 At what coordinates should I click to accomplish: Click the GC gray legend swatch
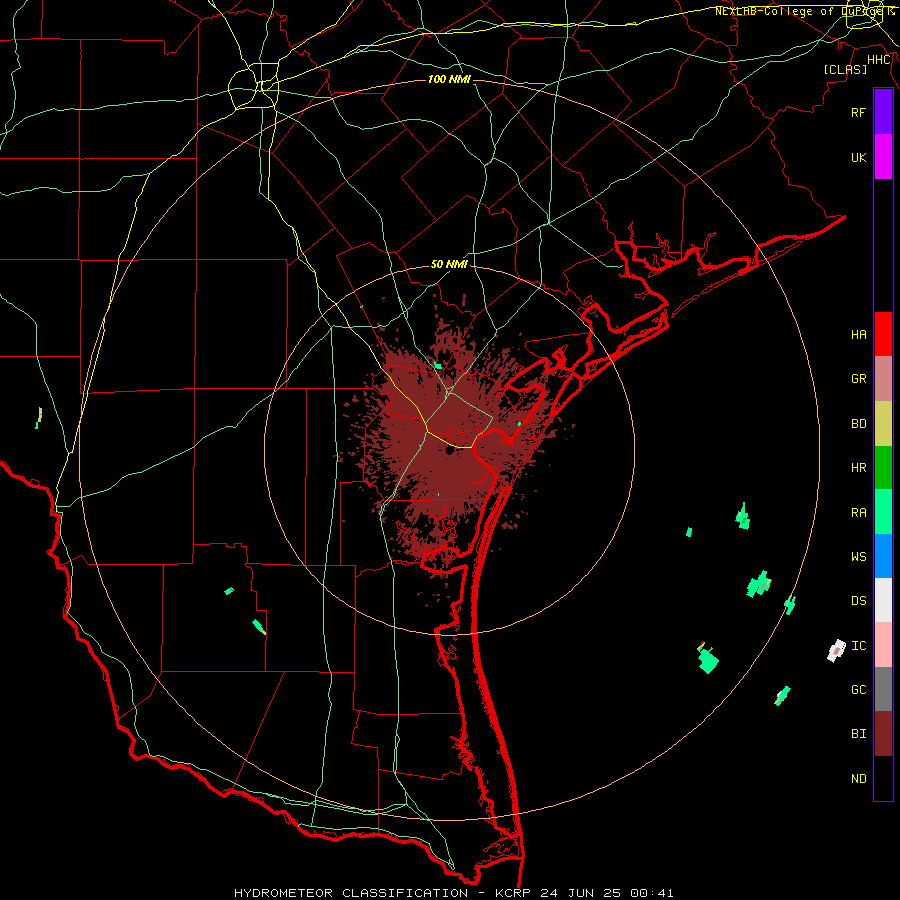point(883,689)
